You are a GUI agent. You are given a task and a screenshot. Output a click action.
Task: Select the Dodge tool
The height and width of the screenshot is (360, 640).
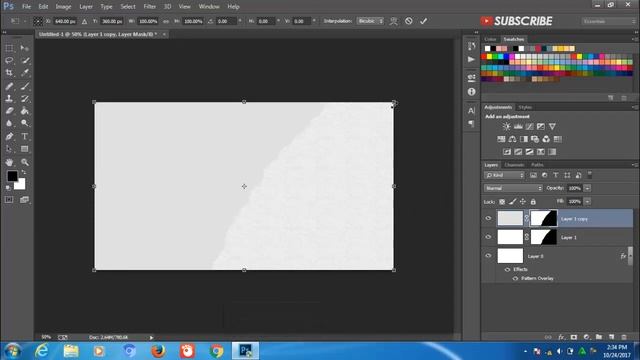click(24, 123)
